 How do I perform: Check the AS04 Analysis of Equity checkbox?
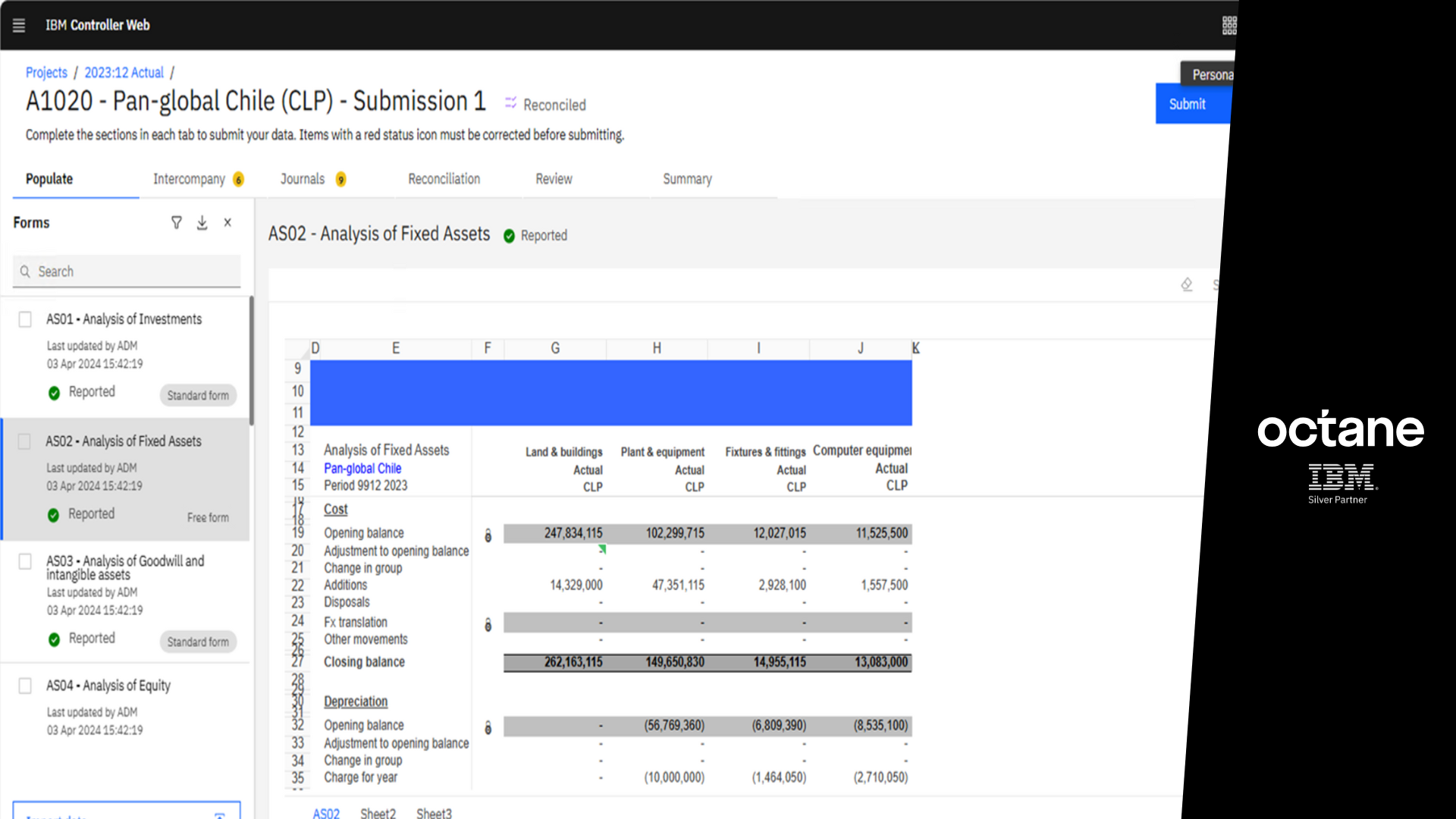tap(24, 686)
